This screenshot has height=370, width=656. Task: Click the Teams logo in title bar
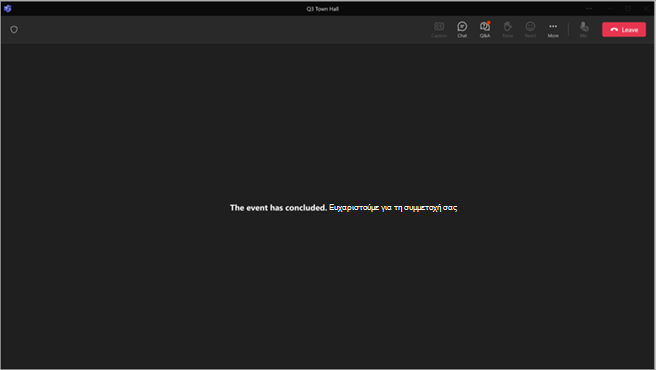(8, 8)
